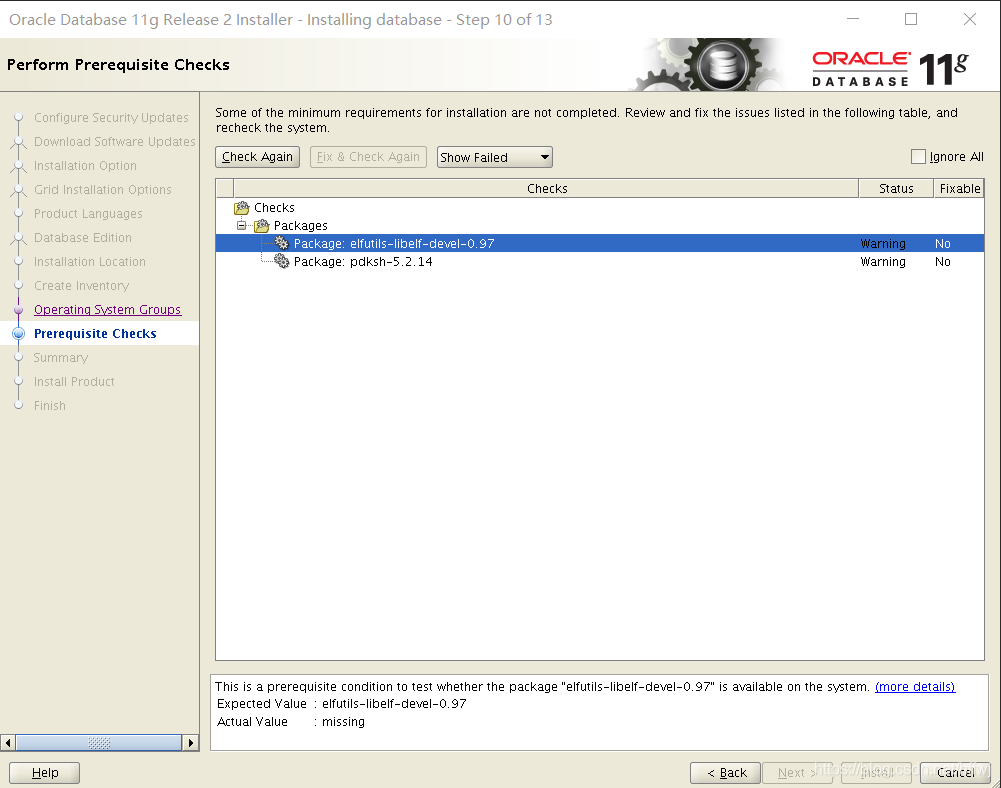The height and width of the screenshot is (788, 1001).
Task: Click the Grid Installation Options step
Action: coord(103,190)
